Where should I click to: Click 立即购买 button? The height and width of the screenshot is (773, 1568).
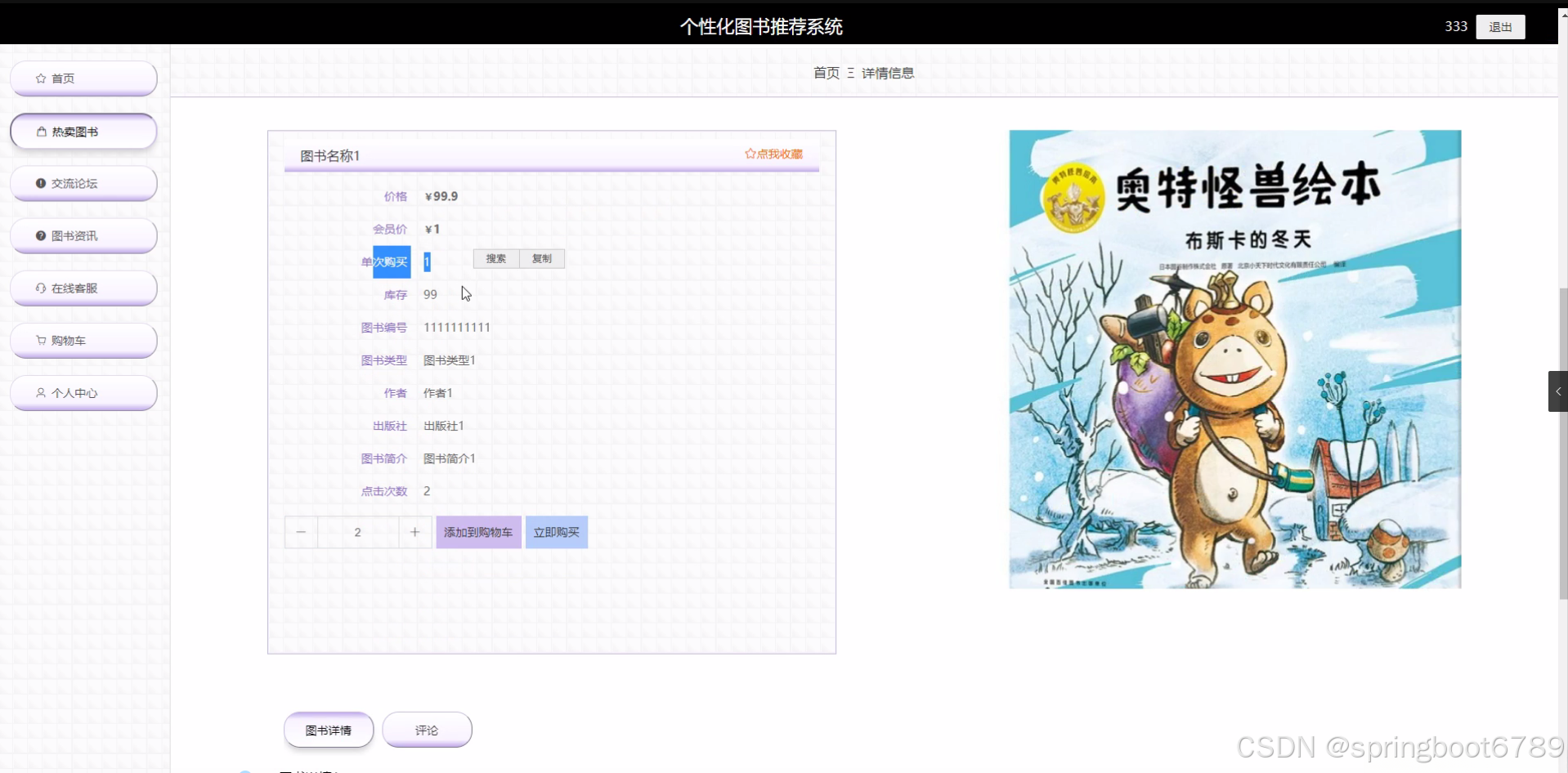pyautogui.click(x=557, y=532)
